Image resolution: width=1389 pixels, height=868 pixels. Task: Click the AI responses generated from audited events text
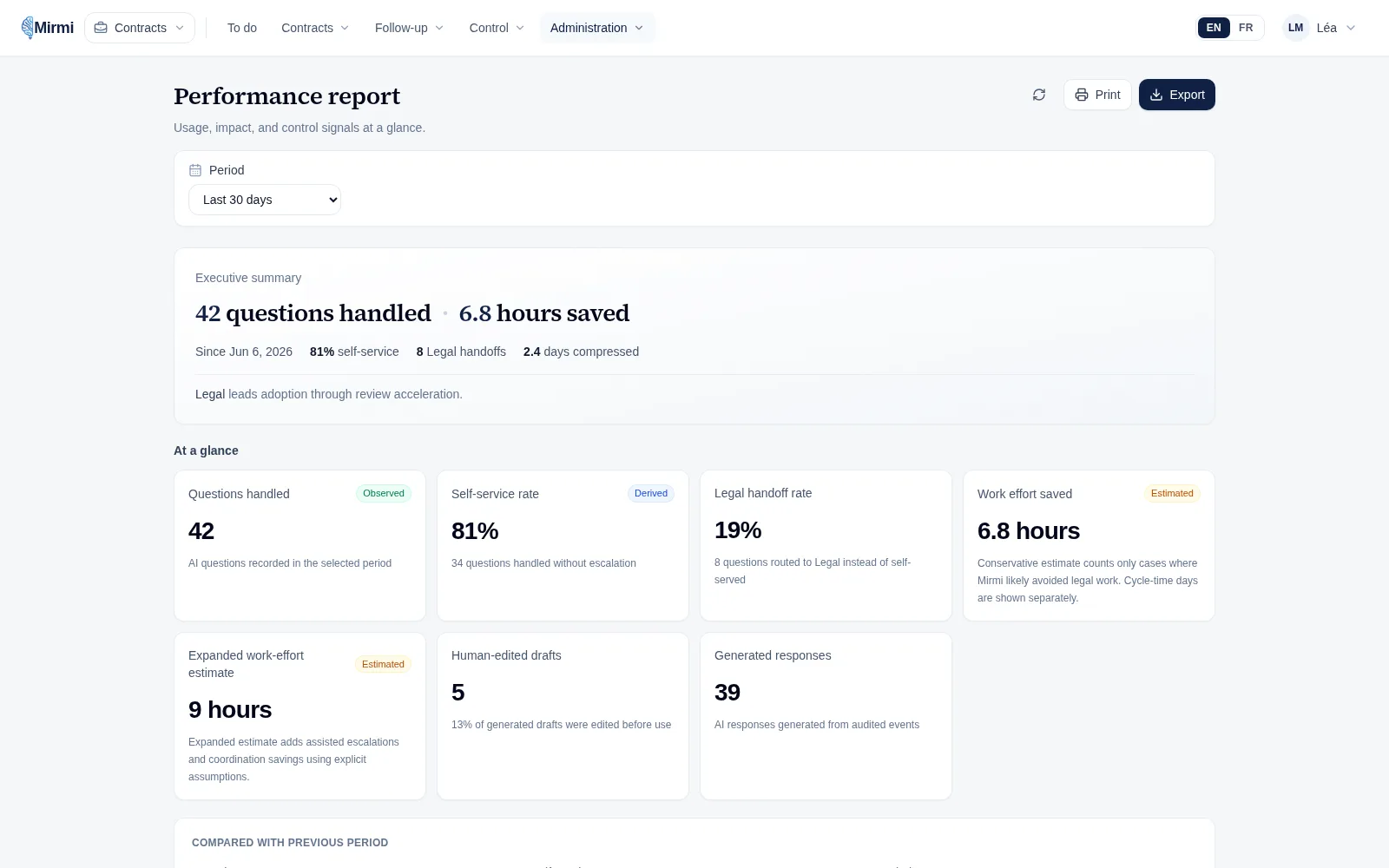click(817, 725)
